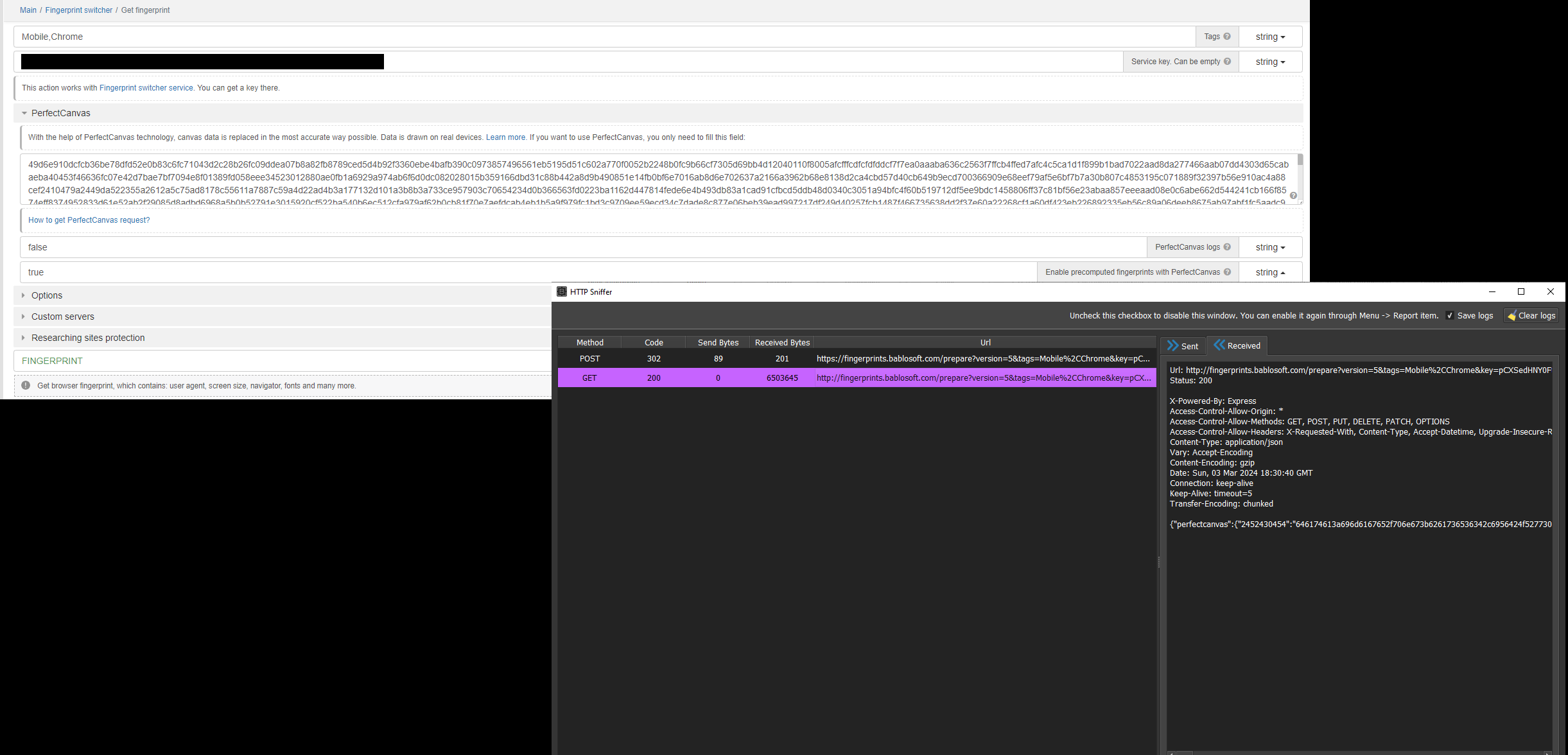Expand the Options section

[x=46, y=295]
